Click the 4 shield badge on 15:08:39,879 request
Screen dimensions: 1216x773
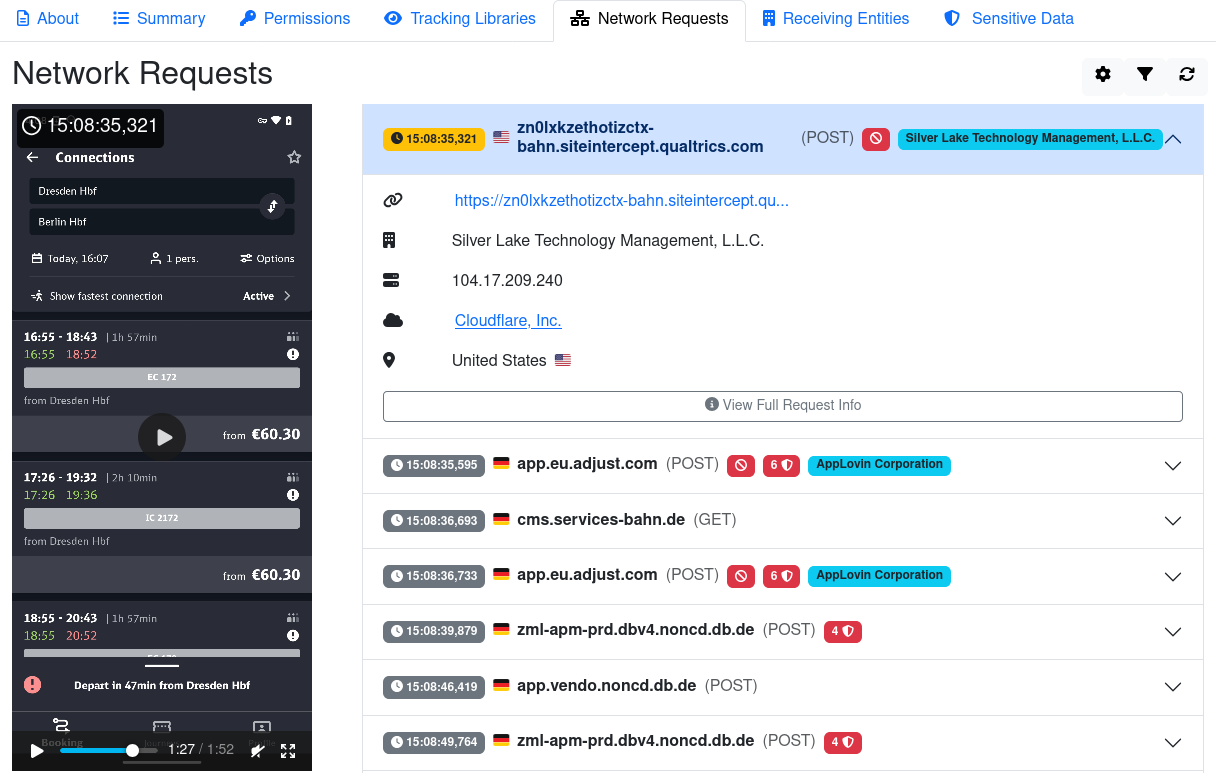[842, 631]
